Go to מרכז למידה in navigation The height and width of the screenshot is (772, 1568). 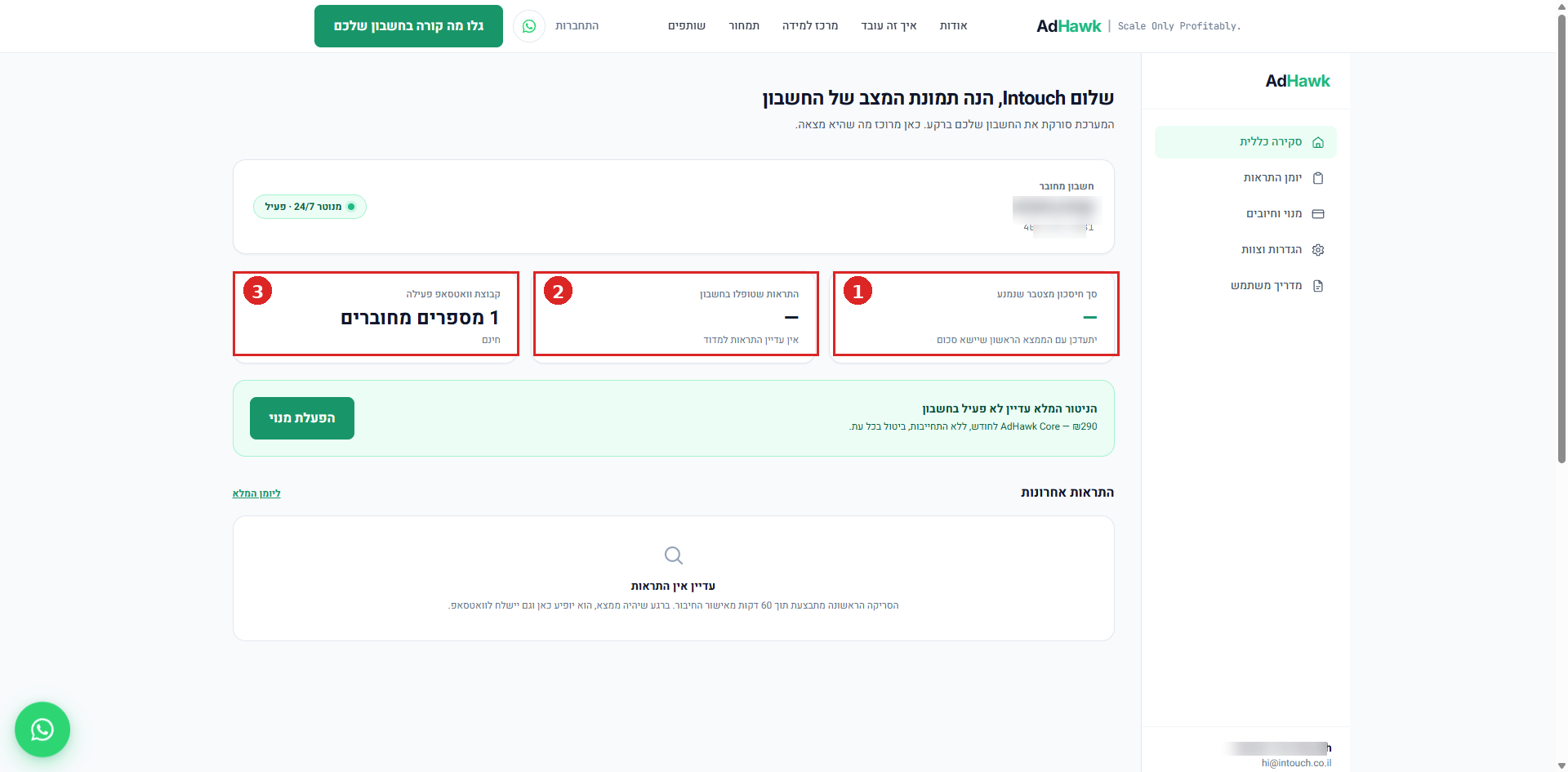(x=810, y=26)
